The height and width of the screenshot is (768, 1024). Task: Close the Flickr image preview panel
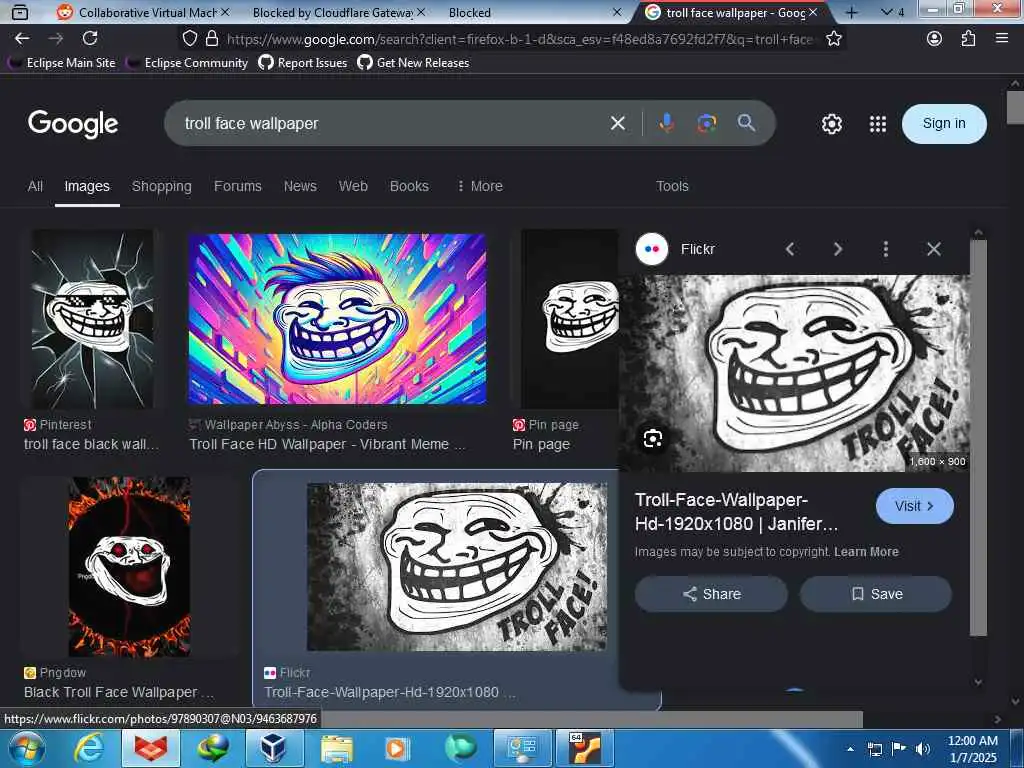pos(934,249)
